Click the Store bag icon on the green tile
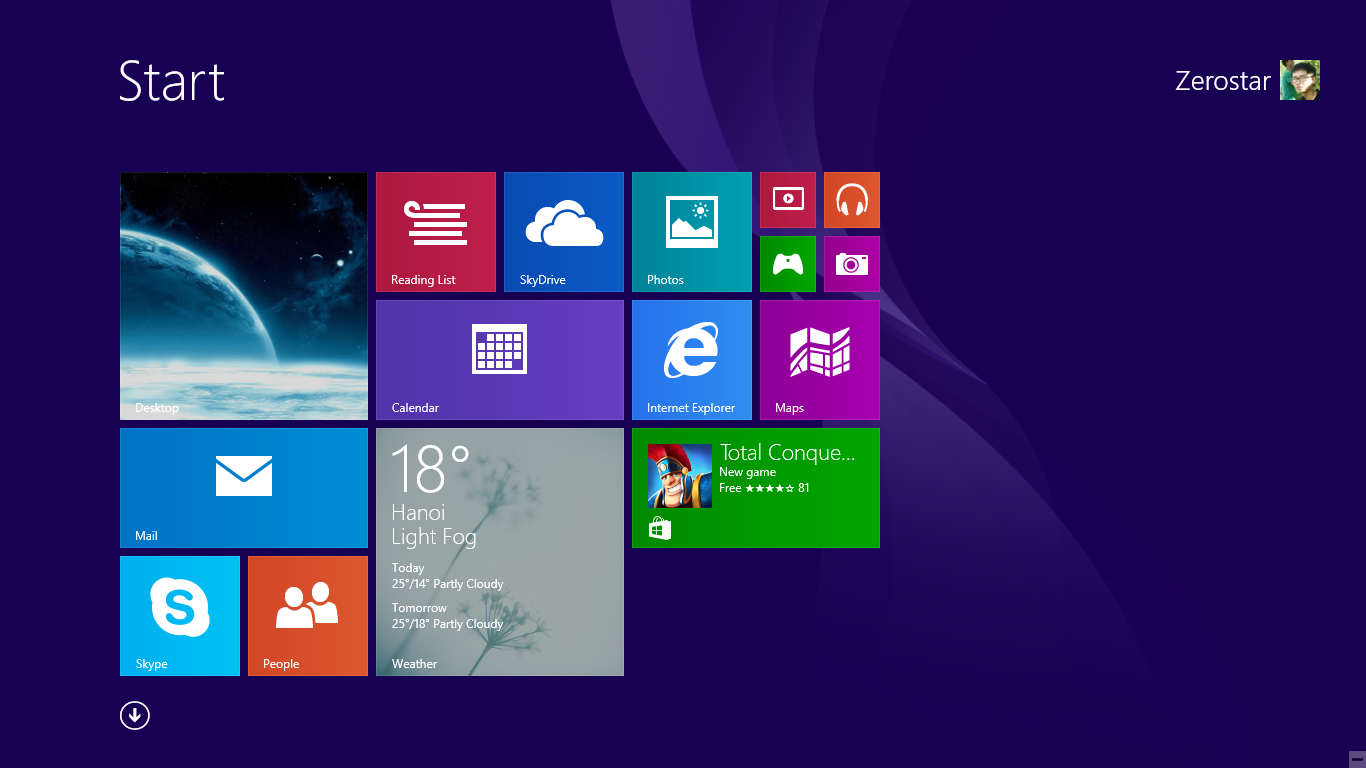This screenshot has width=1366, height=768. [x=660, y=528]
